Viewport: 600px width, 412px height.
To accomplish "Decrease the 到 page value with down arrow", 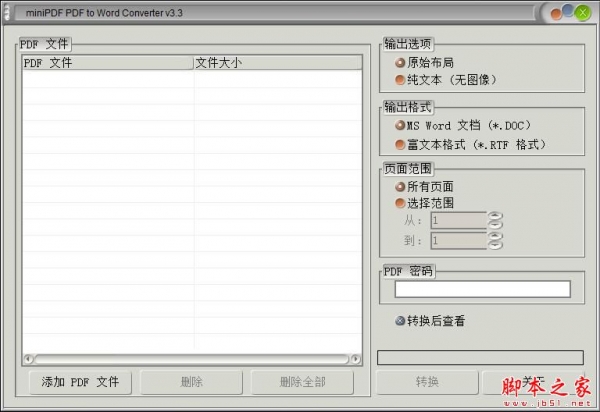I will coord(495,245).
